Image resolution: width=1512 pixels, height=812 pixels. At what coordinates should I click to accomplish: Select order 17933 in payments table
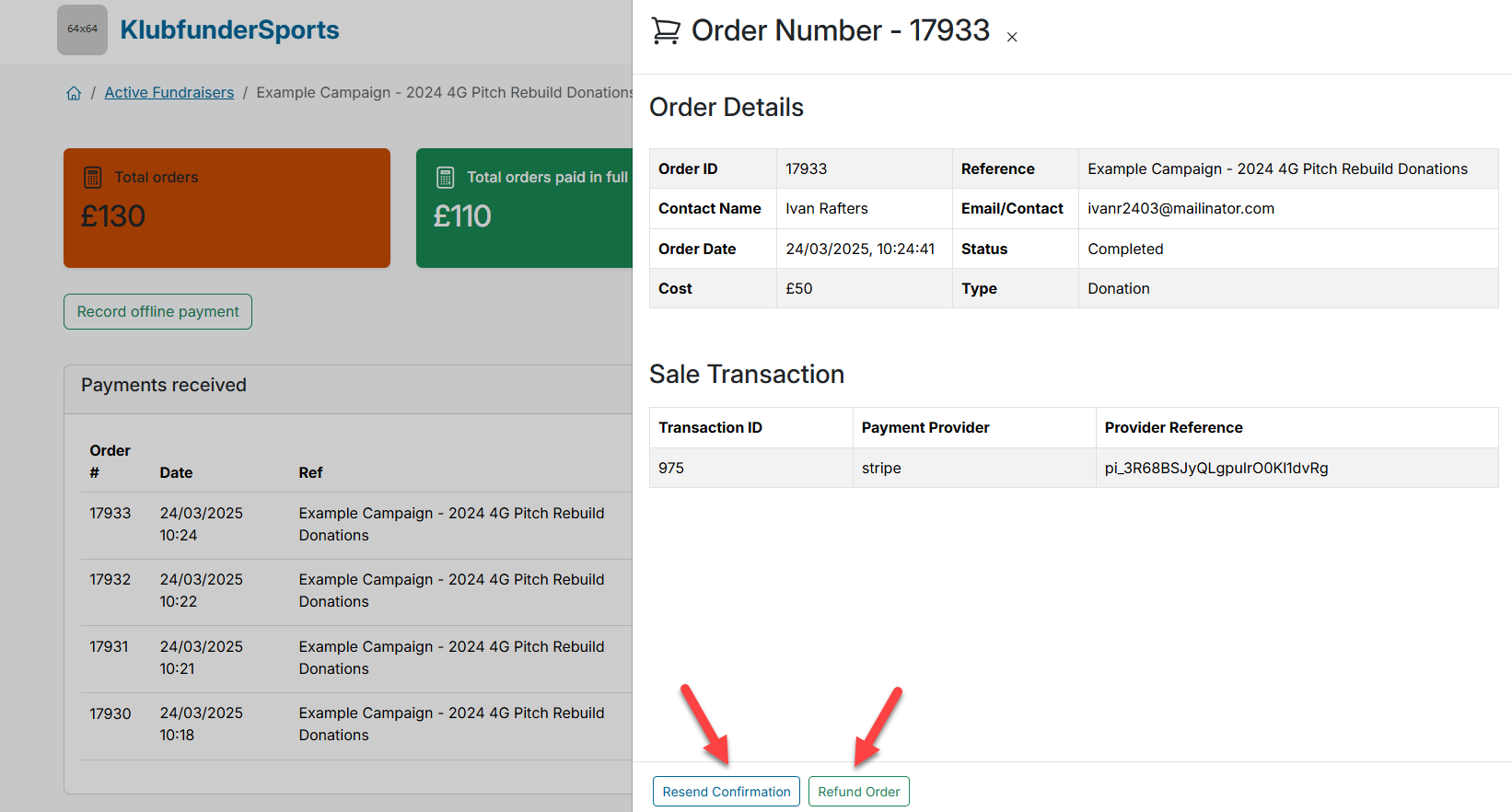pyautogui.click(x=110, y=513)
